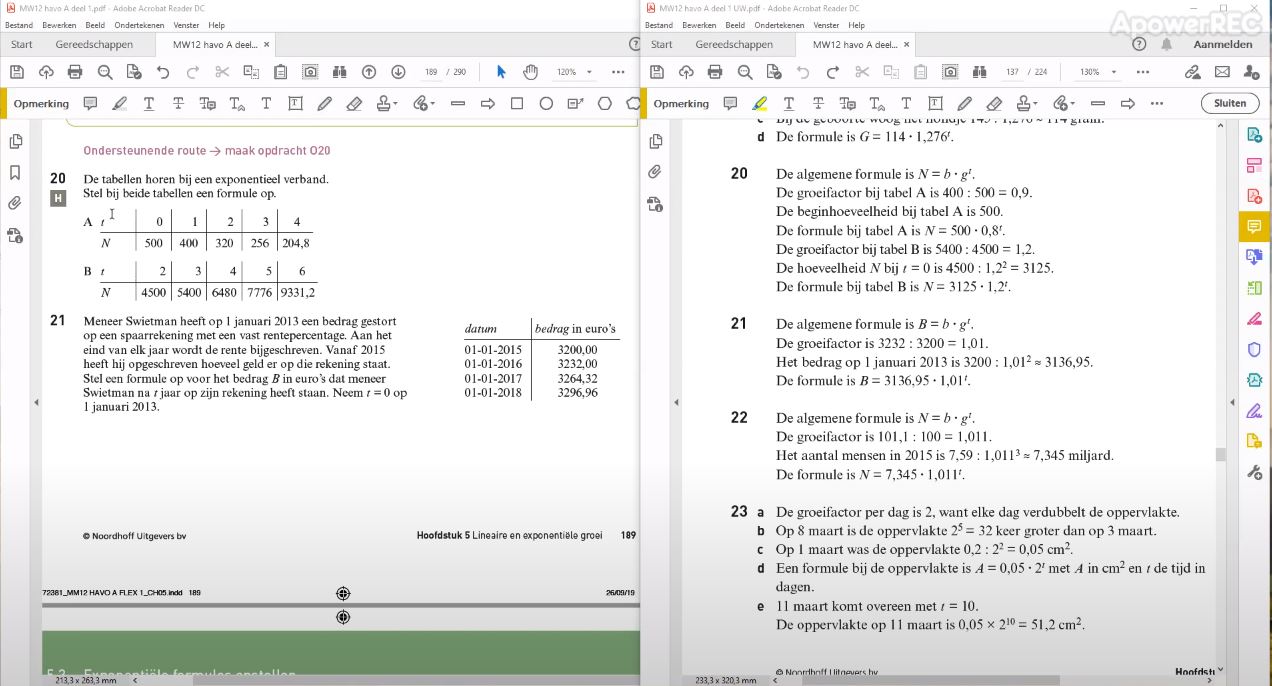
Task: Show more tools ellipsis in right main toolbar
Action: [1143, 72]
